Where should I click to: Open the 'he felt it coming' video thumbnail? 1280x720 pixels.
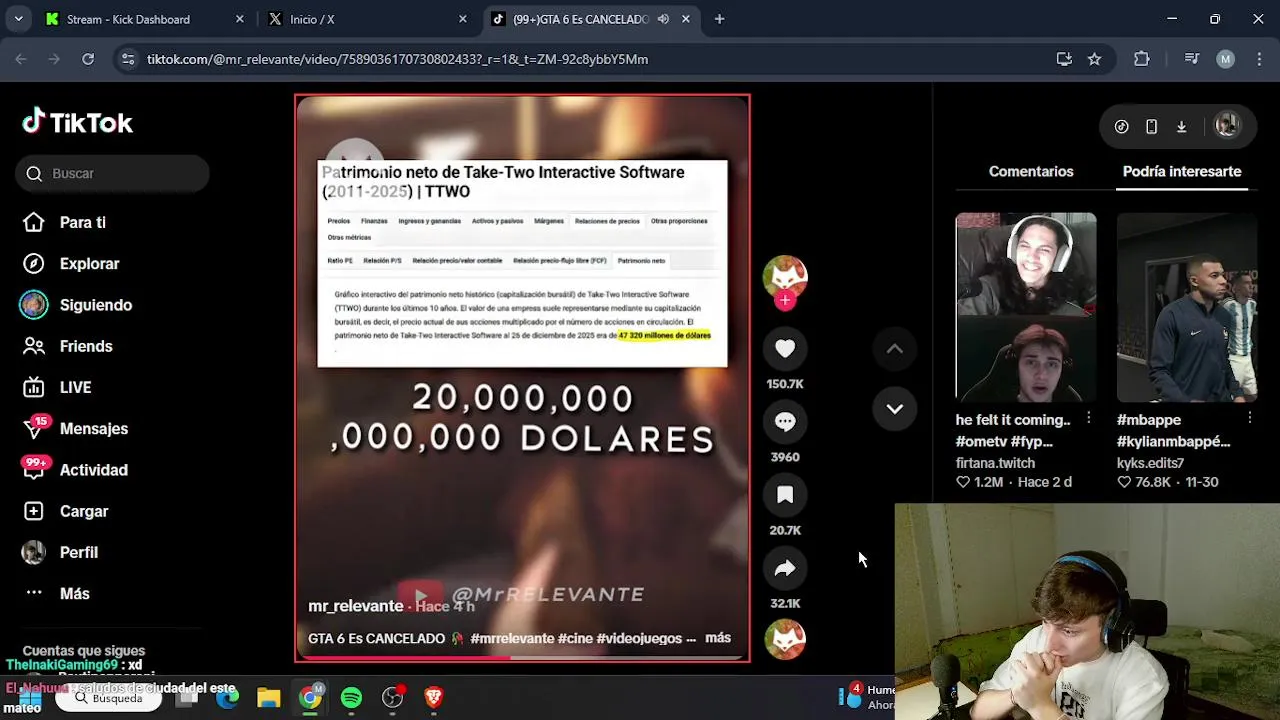(x=1026, y=307)
